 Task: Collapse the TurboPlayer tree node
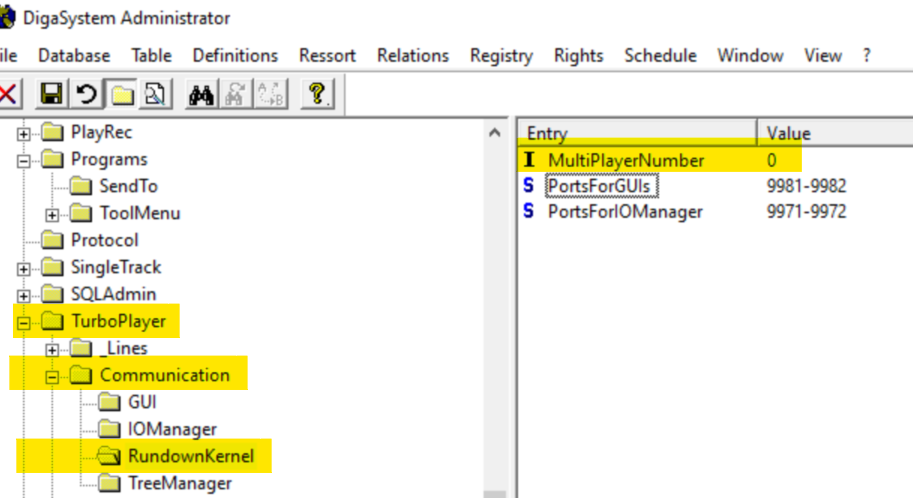23,322
